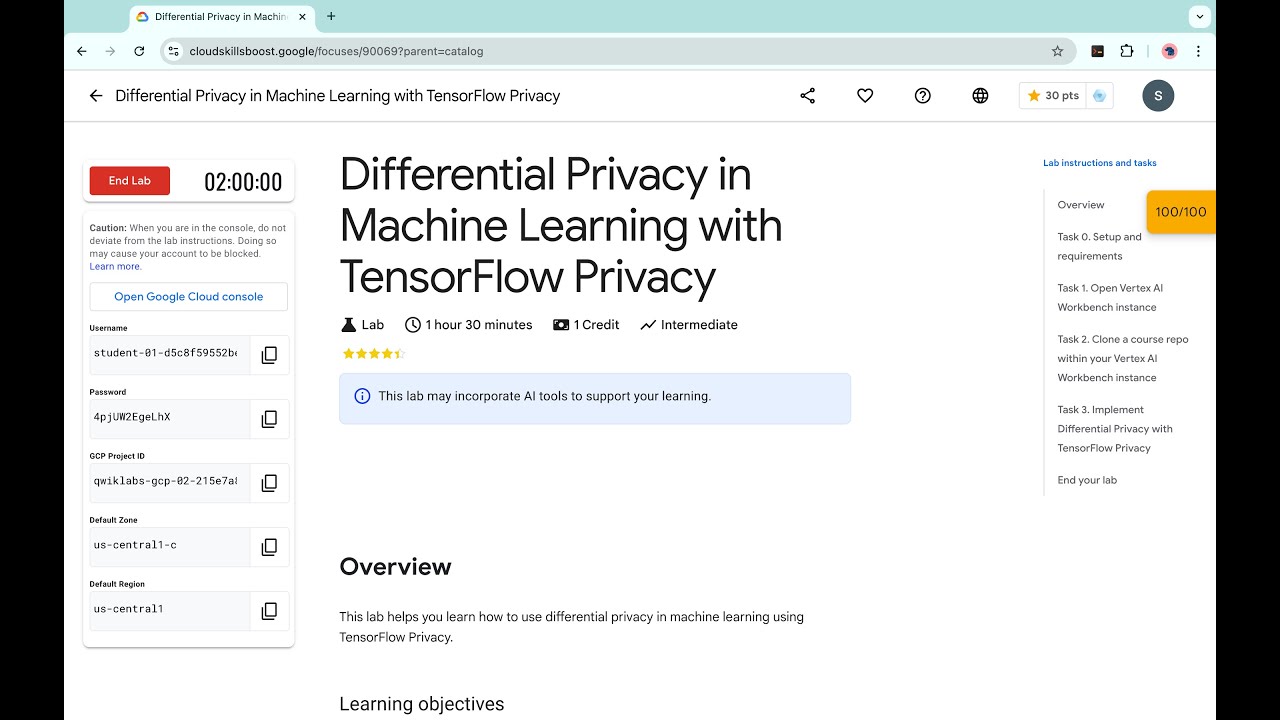The width and height of the screenshot is (1280, 720).
Task: View the 30 pts points badge
Action: 1053,96
